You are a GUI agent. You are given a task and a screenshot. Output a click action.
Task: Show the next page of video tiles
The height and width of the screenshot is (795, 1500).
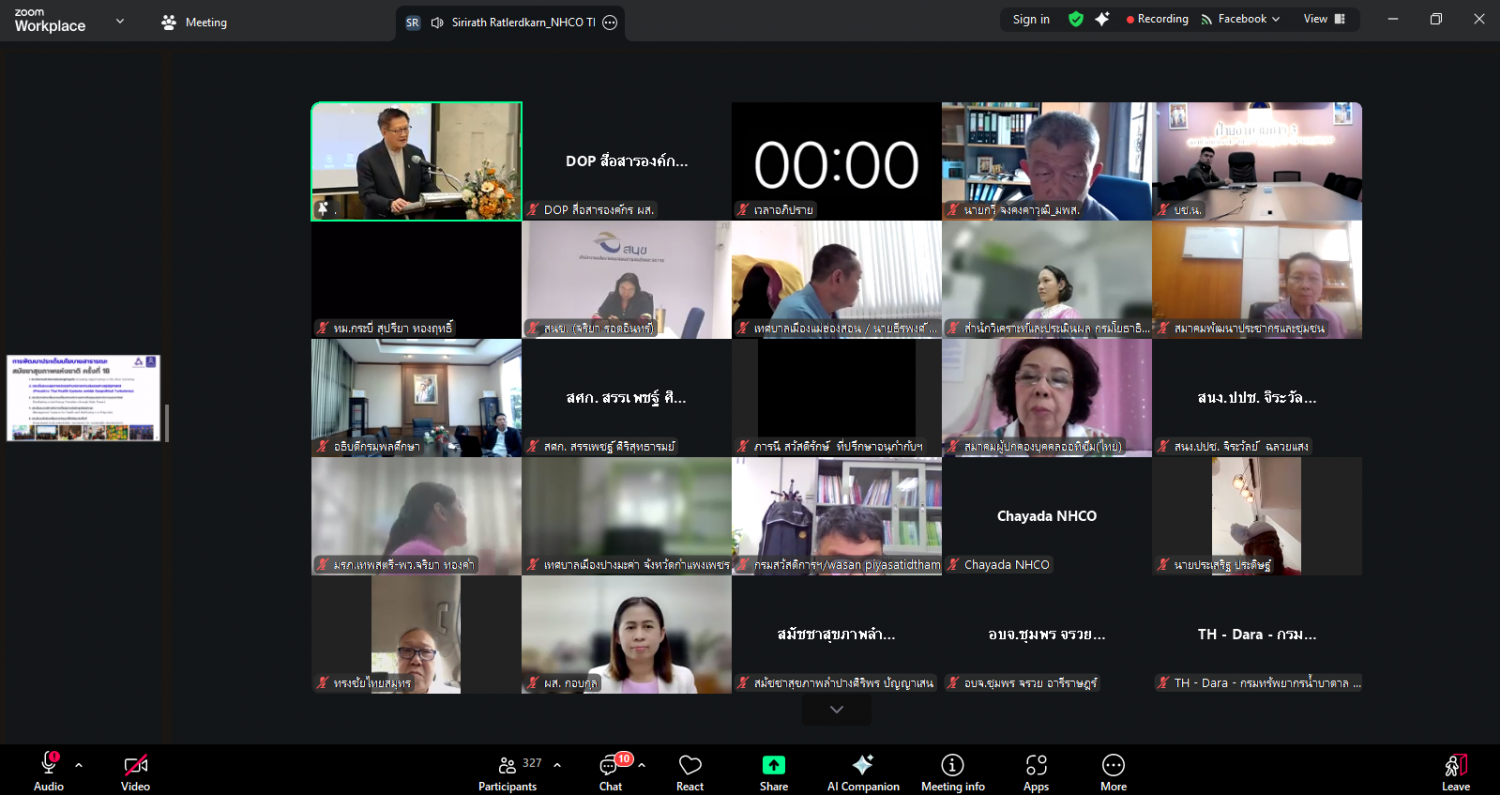coord(836,710)
